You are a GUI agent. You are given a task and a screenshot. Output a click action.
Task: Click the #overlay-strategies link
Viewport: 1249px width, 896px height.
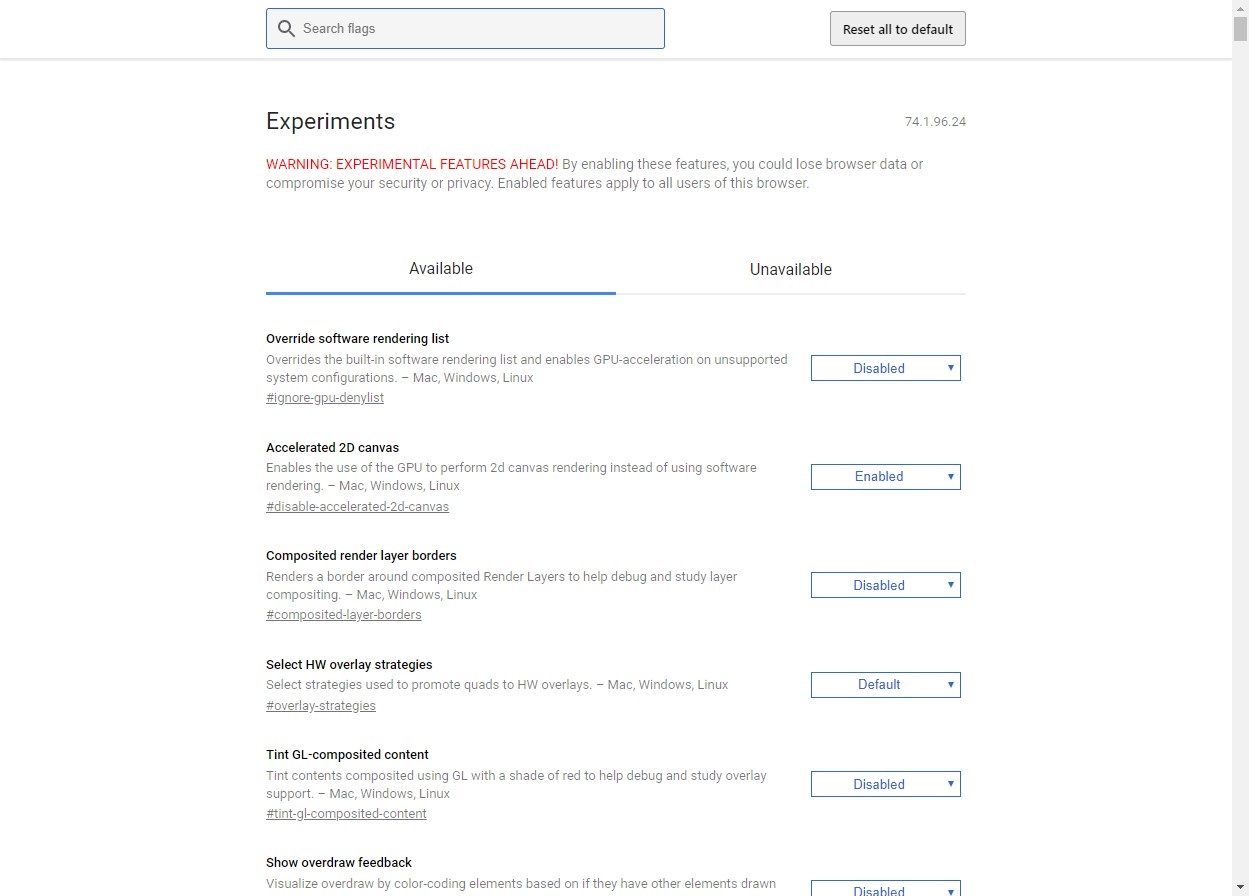(x=321, y=706)
